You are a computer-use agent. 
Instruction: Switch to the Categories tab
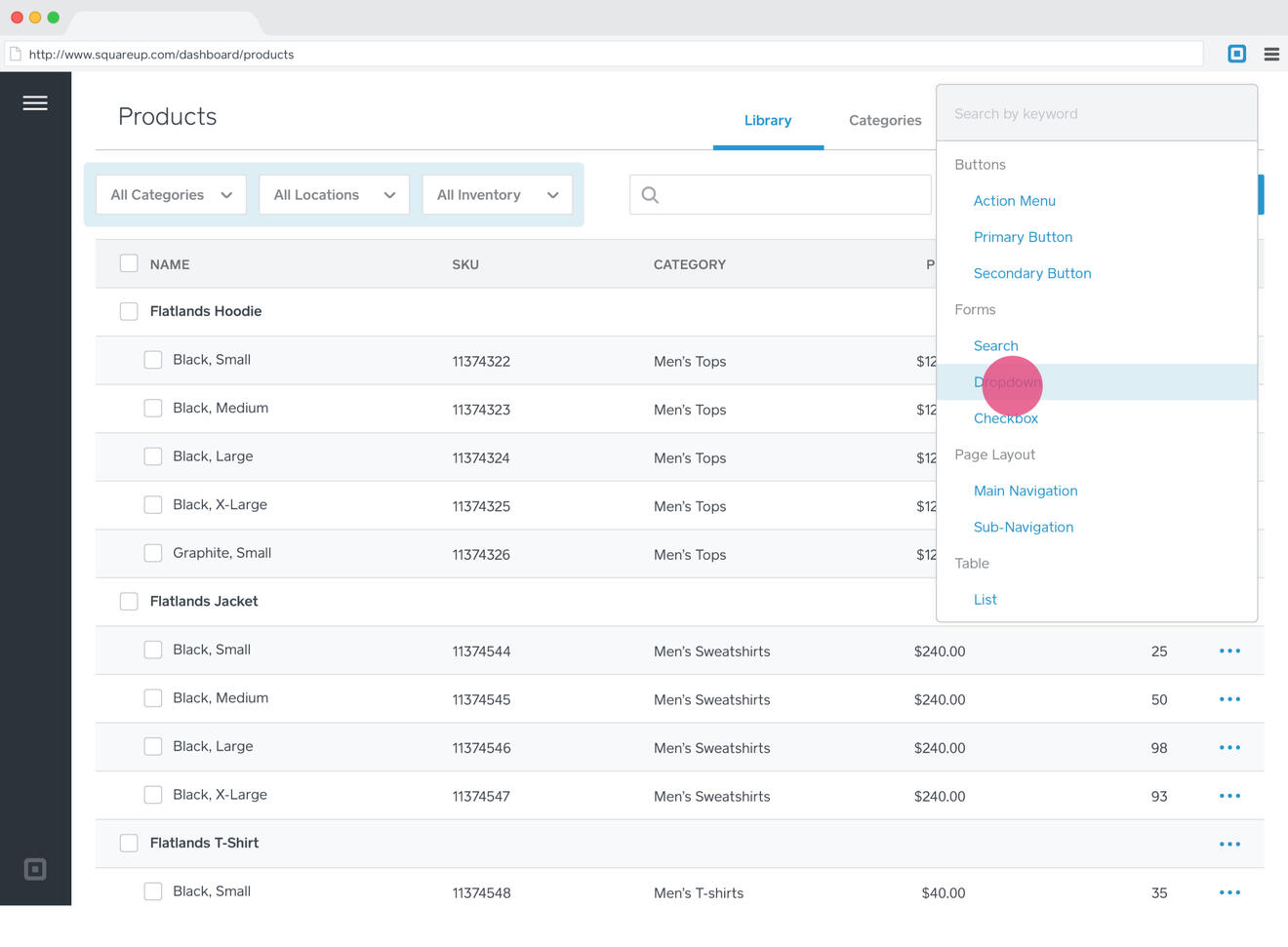click(x=884, y=120)
